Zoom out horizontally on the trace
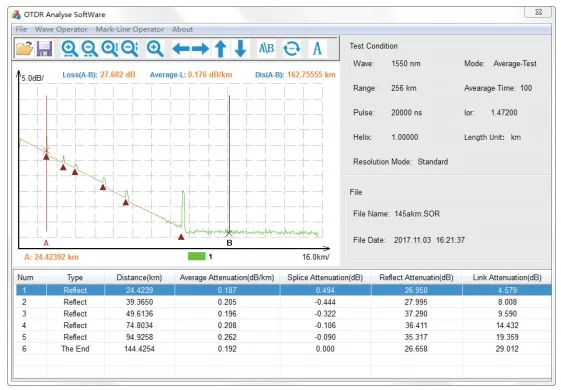The height and width of the screenshot is (390, 561). pyautogui.click(x=89, y=49)
